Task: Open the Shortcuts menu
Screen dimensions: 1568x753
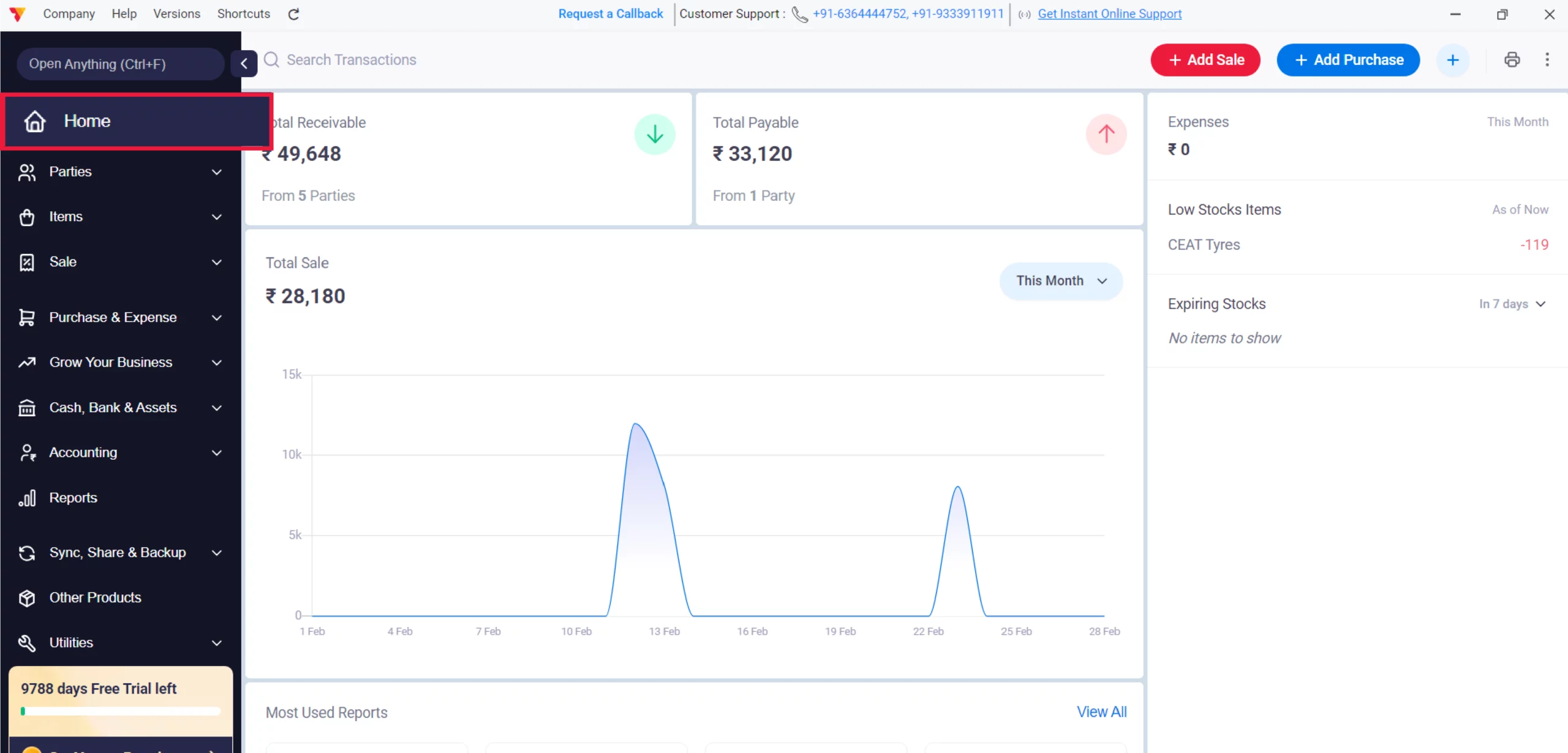Action: pyautogui.click(x=243, y=14)
